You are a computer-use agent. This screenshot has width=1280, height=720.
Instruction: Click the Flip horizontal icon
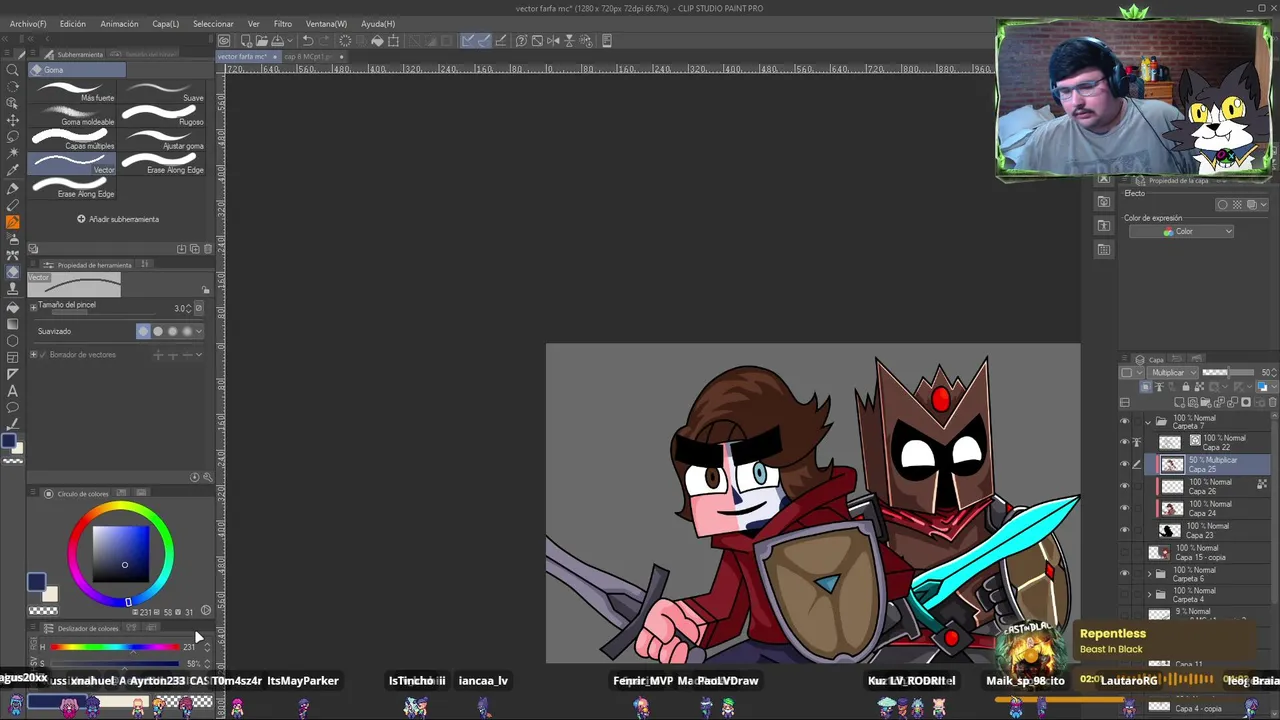tap(553, 41)
